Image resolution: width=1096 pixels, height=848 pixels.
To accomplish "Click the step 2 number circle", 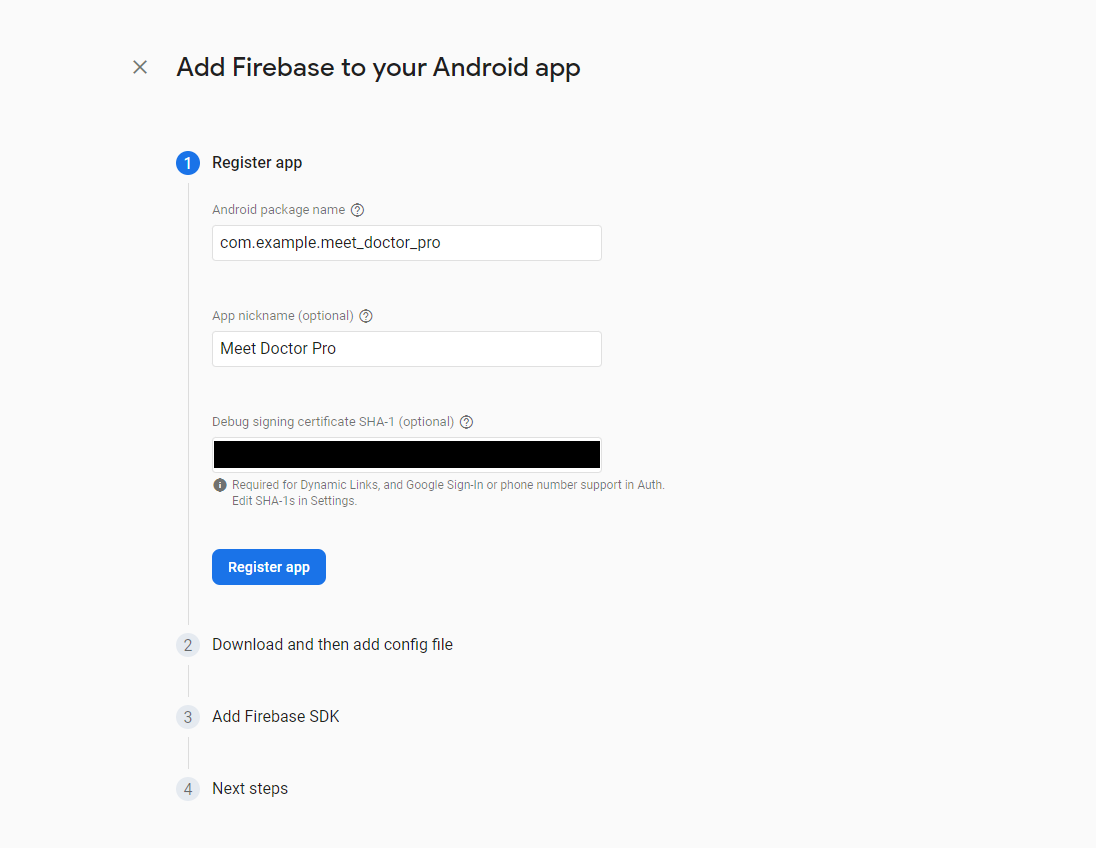I will click(188, 645).
